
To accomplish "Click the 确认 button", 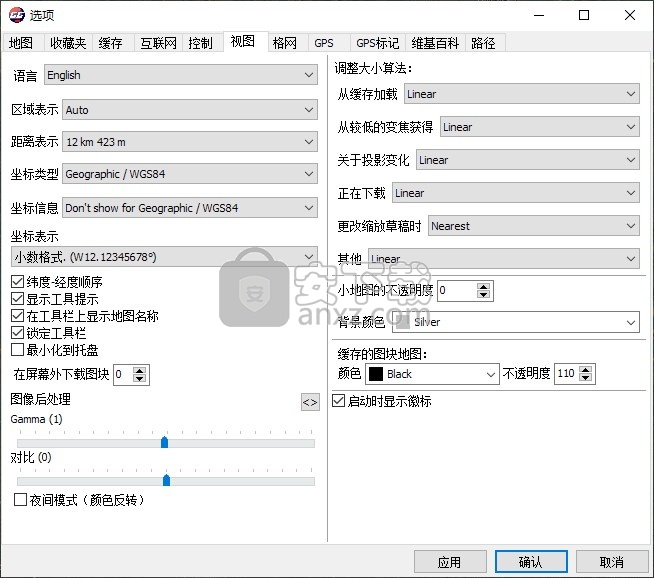I will pyautogui.click(x=530, y=562).
